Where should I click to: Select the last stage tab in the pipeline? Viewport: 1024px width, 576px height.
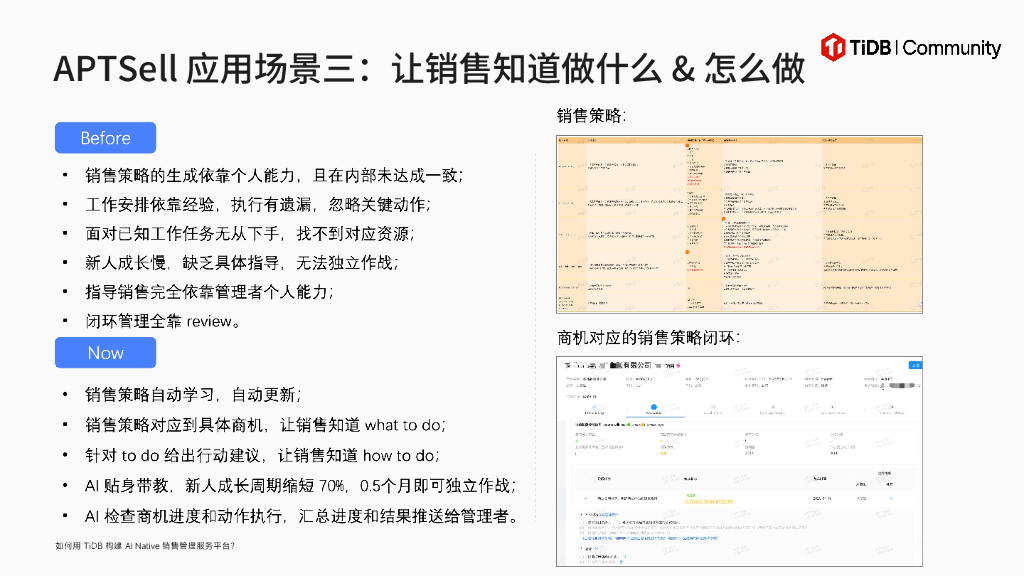pyautogui.click(x=891, y=408)
